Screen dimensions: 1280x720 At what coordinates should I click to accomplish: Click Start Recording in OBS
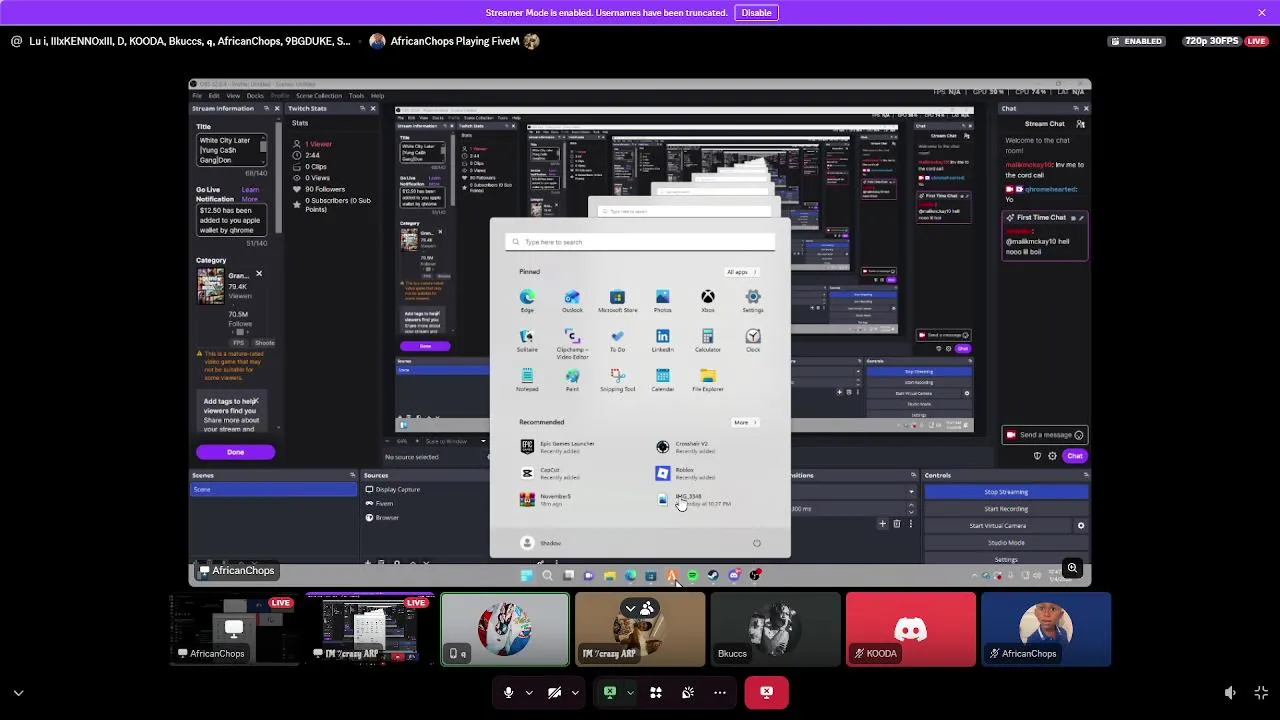[1005, 509]
